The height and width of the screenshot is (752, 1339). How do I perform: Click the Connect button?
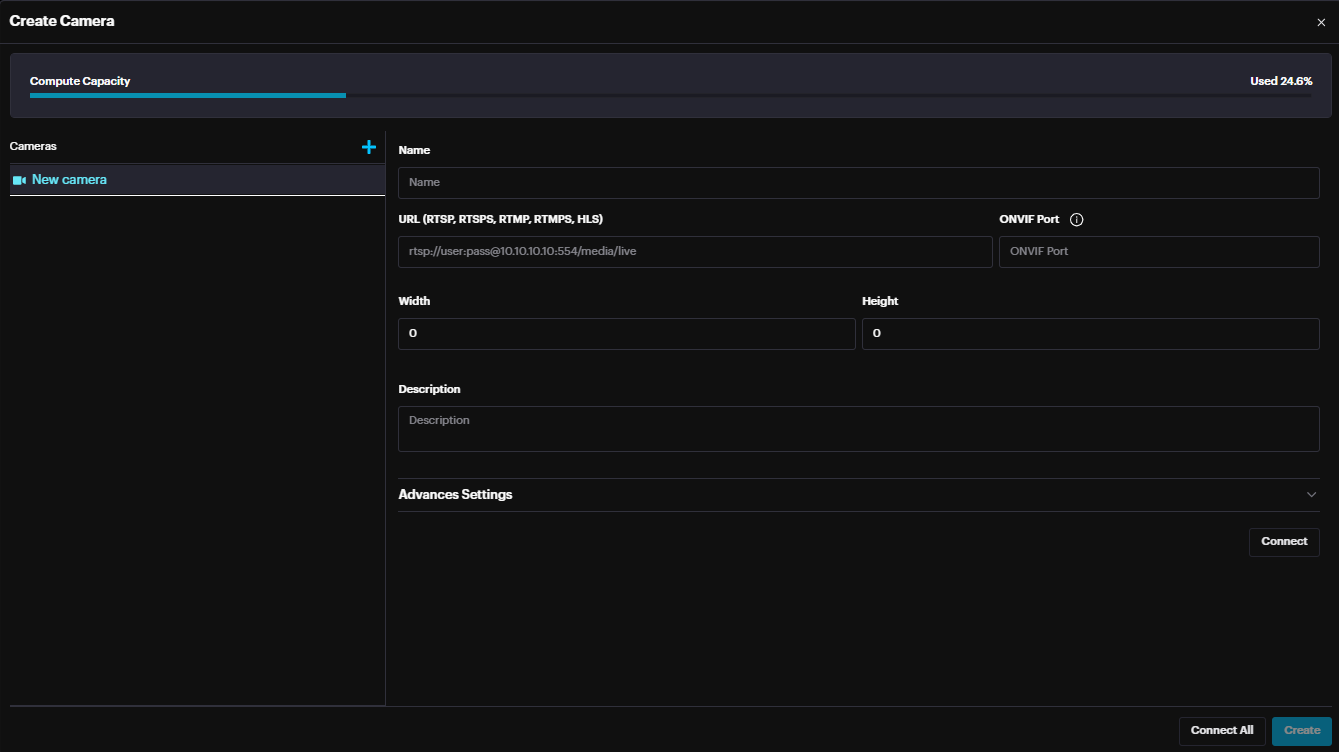coord(1284,542)
